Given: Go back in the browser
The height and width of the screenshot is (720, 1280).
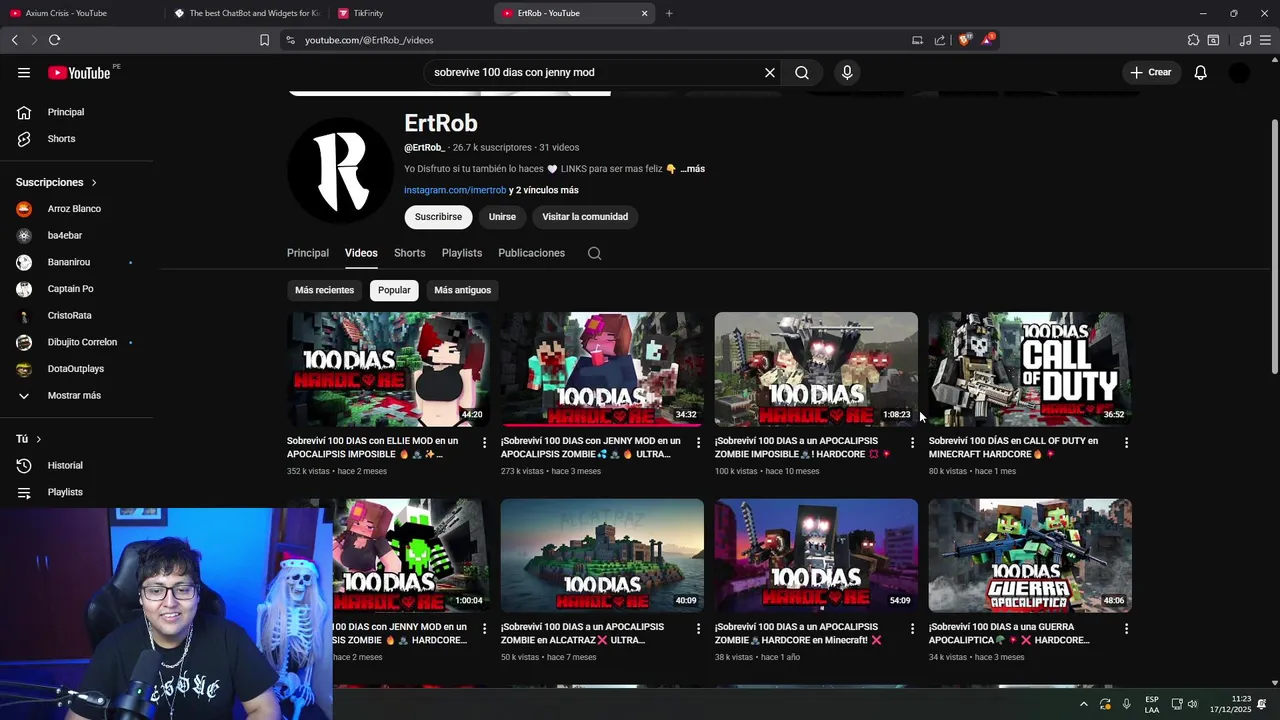Looking at the screenshot, I should click(14, 40).
